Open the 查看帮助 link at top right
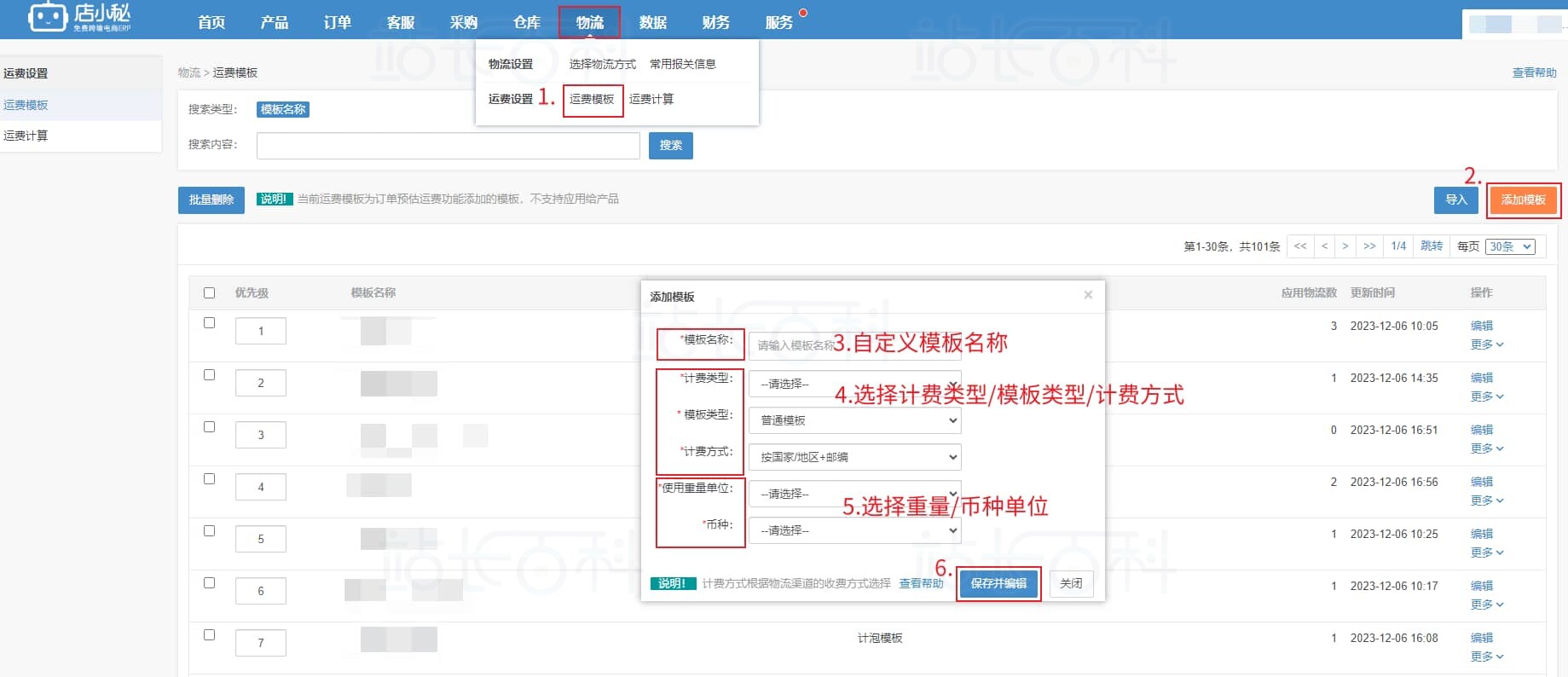This screenshot has height=677, width=1568. [1534, 72]
